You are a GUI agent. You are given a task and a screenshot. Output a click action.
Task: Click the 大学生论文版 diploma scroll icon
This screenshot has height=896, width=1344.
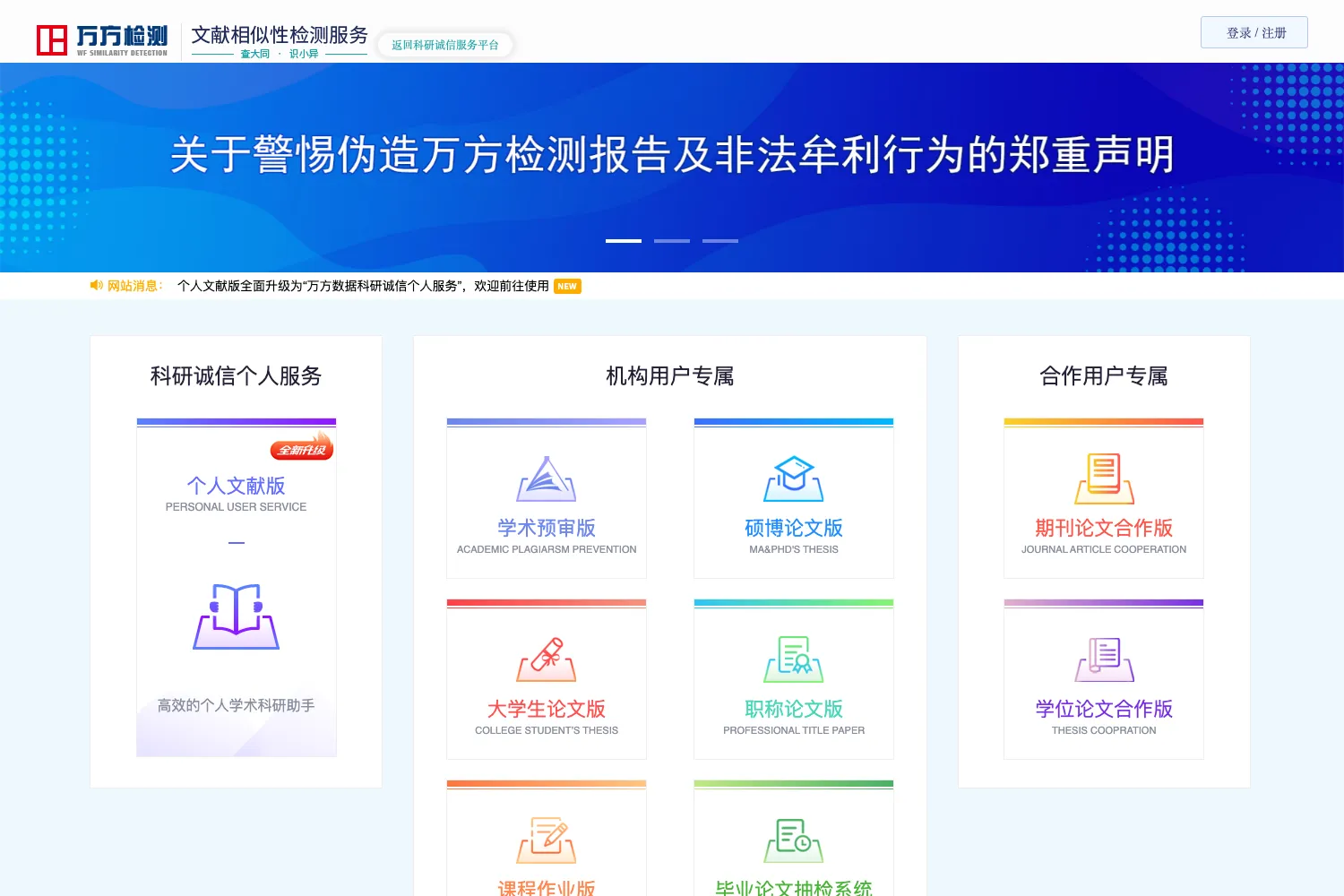[547, 660]
